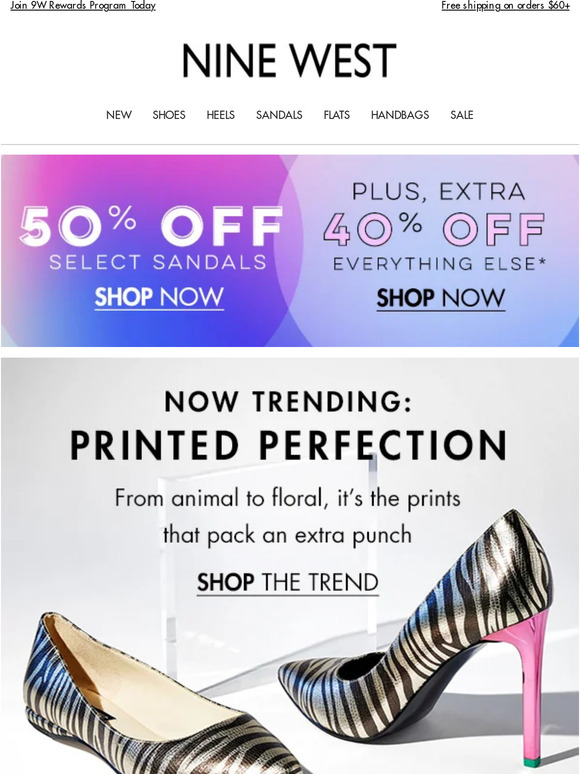Open the NEW menu item
Viewport: 580px width, 774px height.
pyautogui.click(x=119, y=115)
